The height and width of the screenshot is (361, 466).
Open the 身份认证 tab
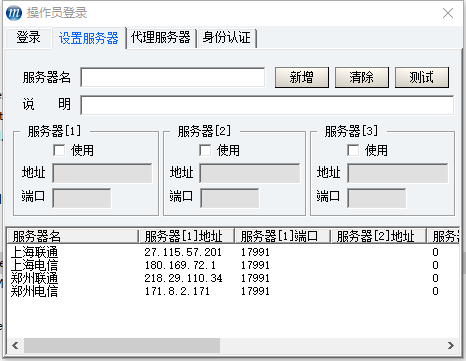(226, 37)
